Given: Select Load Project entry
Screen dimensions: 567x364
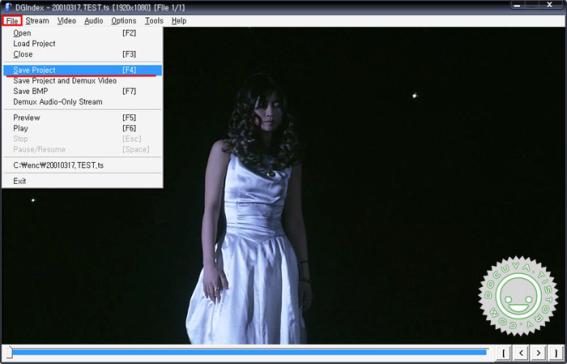Looking at the screenshot, I should point(82,44).
